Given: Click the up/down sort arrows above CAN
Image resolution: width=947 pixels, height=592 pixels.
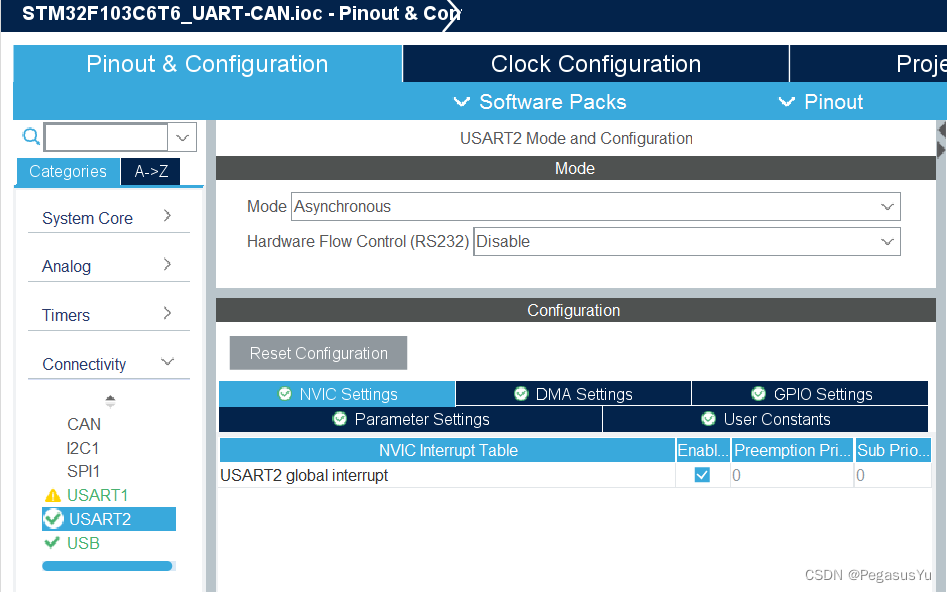Looking at the screenshot, I should 110,401.
